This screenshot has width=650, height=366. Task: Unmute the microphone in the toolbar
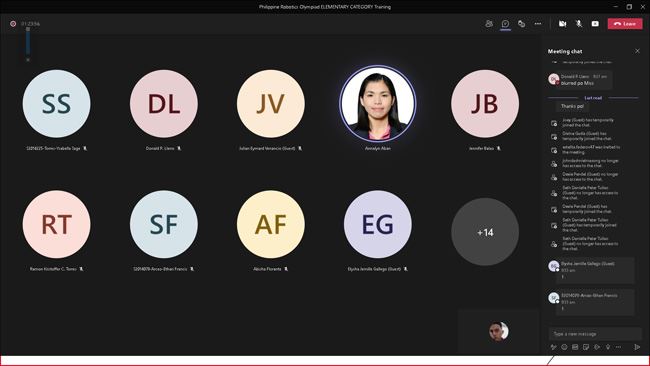tap(579, 24)
